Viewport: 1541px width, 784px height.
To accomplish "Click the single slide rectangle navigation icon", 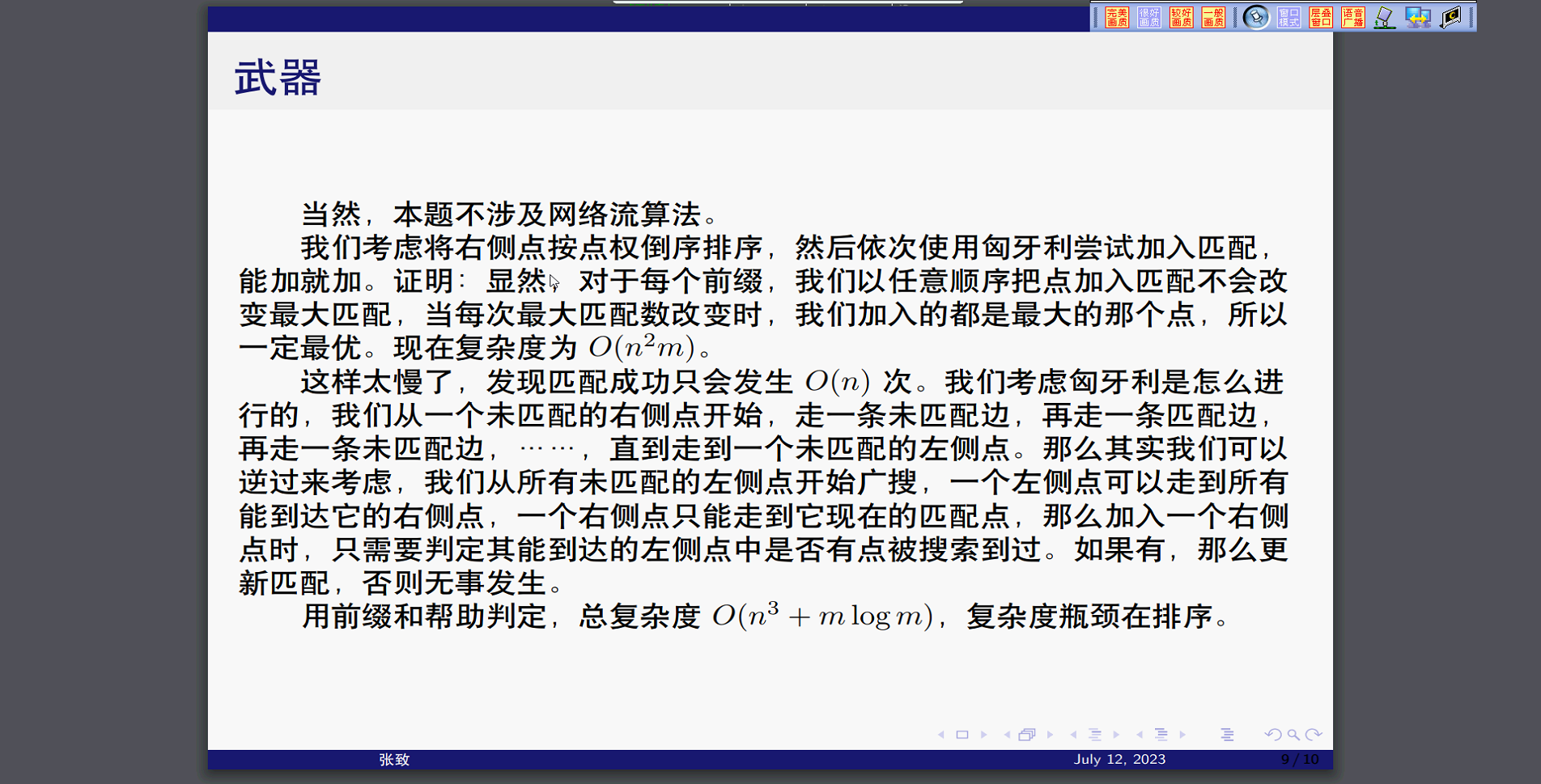I will coord(962,735).
